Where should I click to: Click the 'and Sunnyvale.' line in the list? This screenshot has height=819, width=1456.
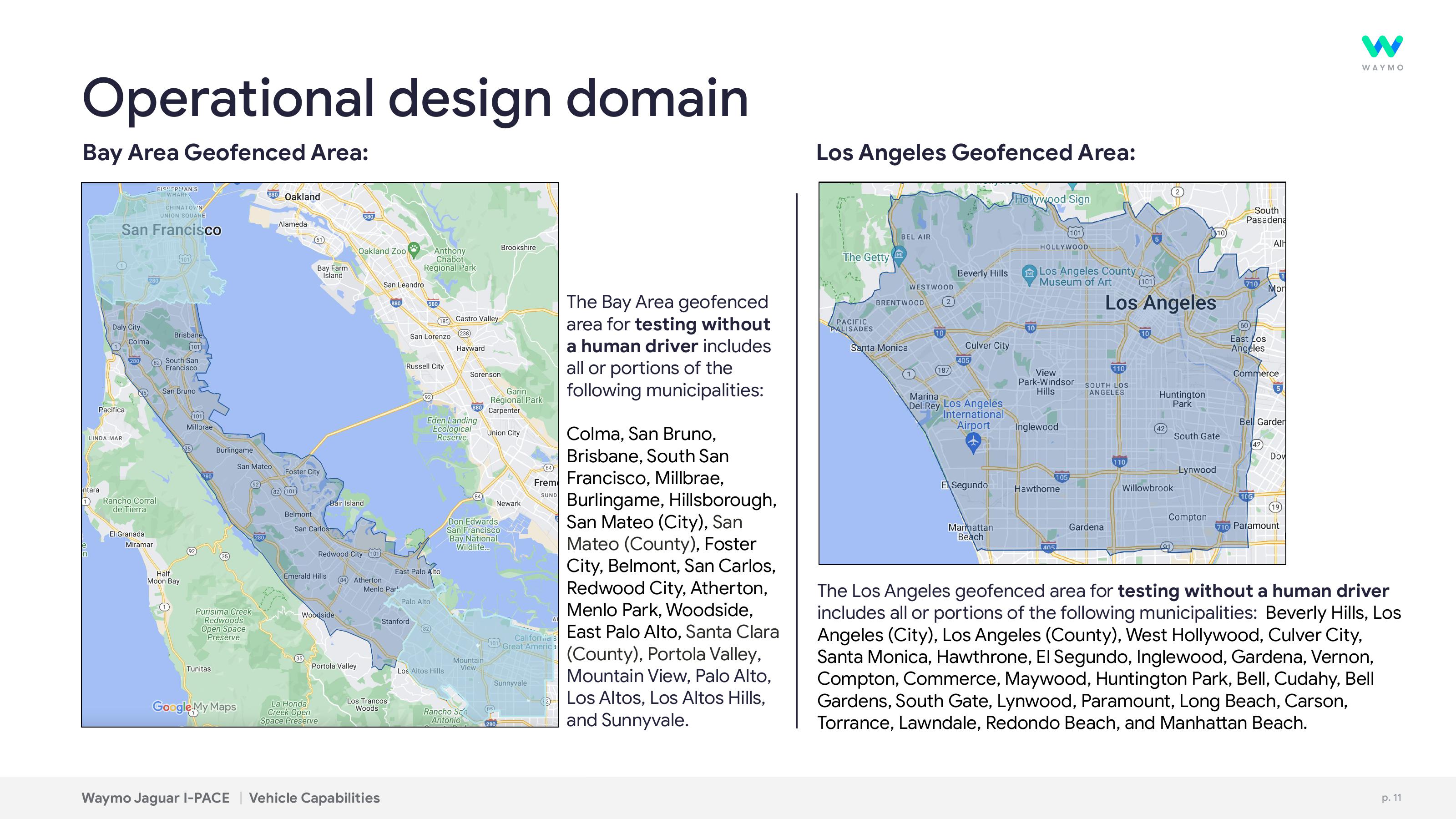click(x=627, y=720)
